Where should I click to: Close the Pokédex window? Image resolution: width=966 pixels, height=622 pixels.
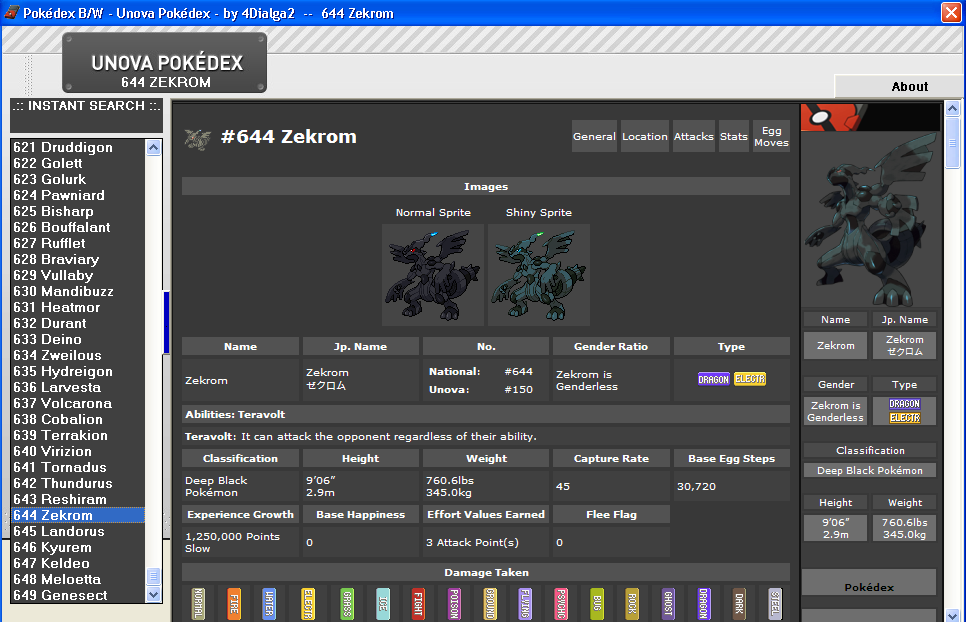coord(951,12)
